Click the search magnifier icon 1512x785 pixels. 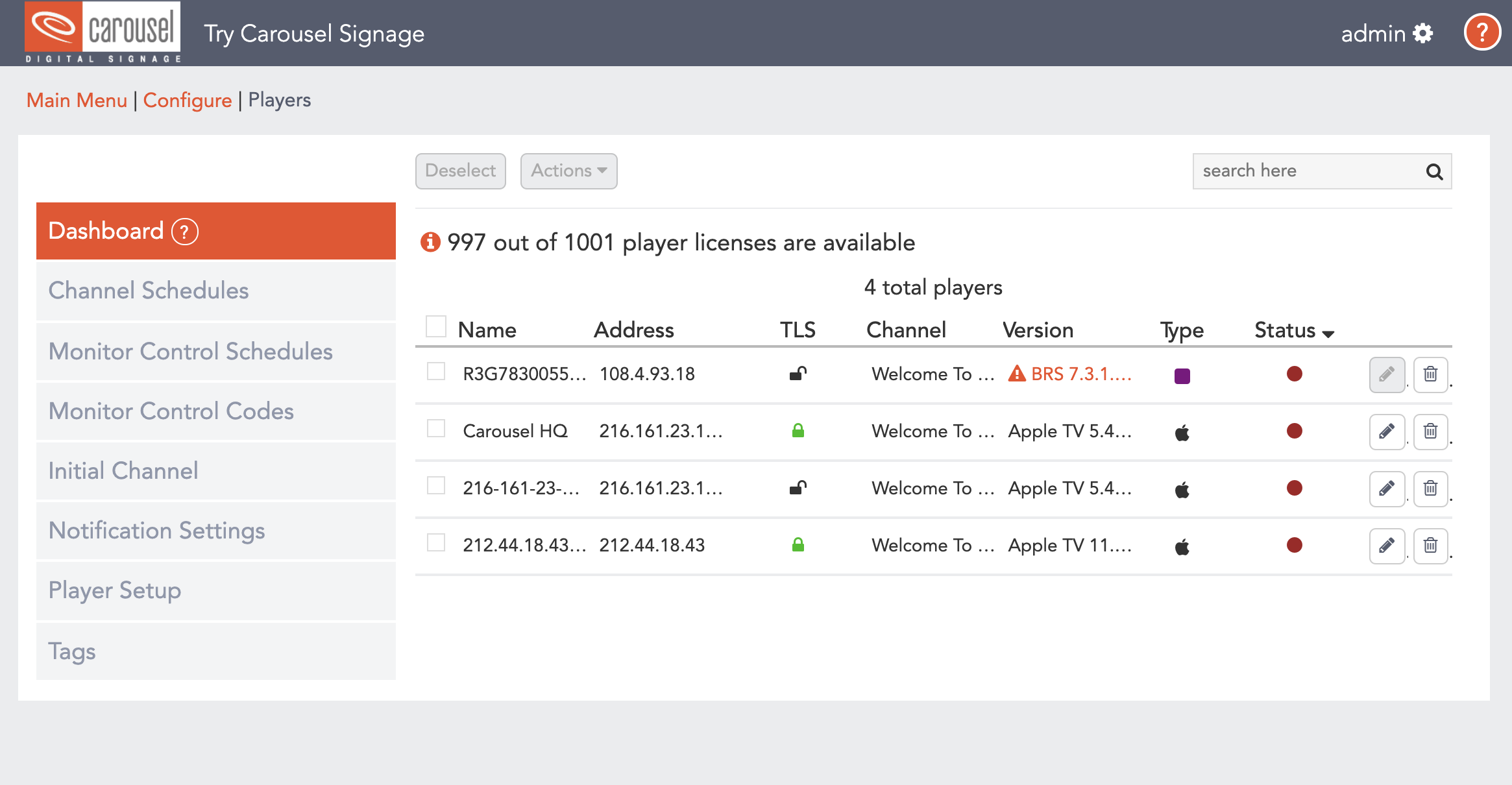coord(1432,171)
